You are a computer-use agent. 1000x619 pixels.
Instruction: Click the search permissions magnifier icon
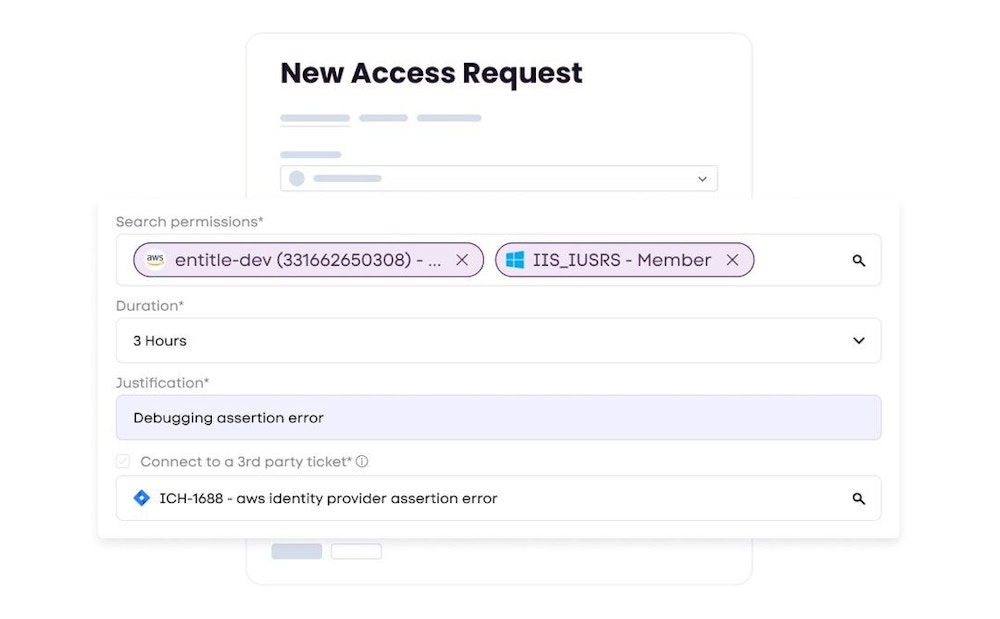coord(858,260)
